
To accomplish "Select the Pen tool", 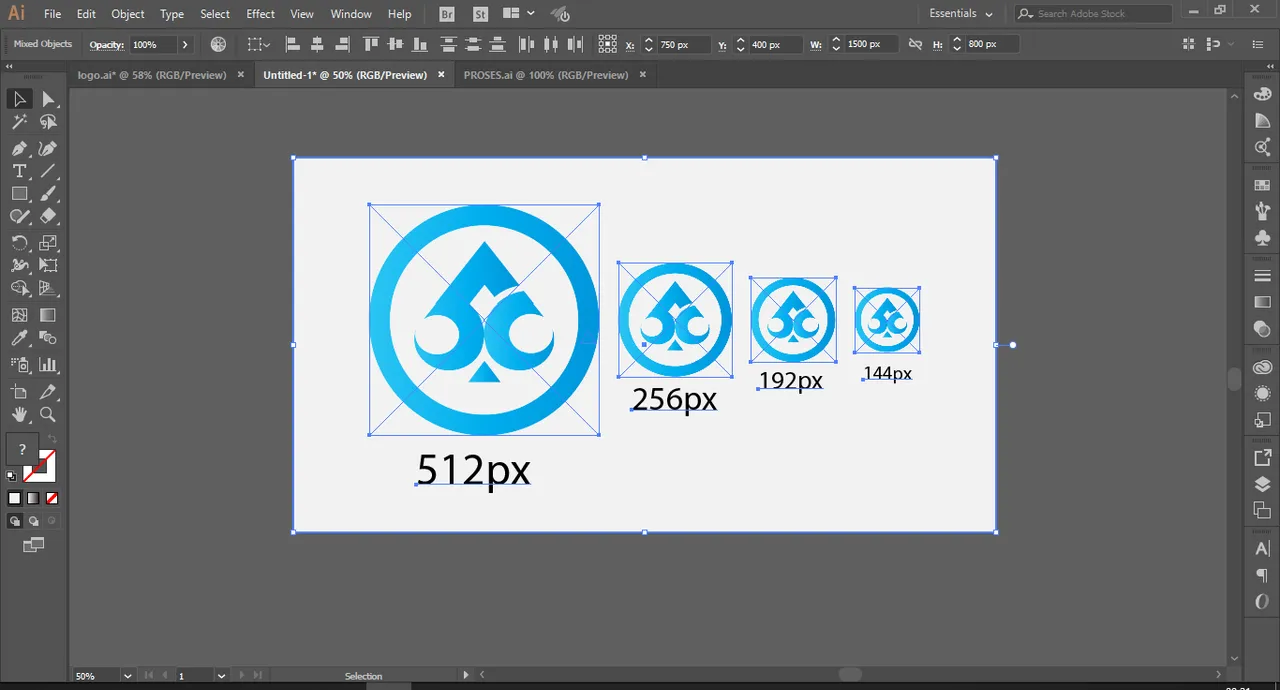I will tap(19, 148).
